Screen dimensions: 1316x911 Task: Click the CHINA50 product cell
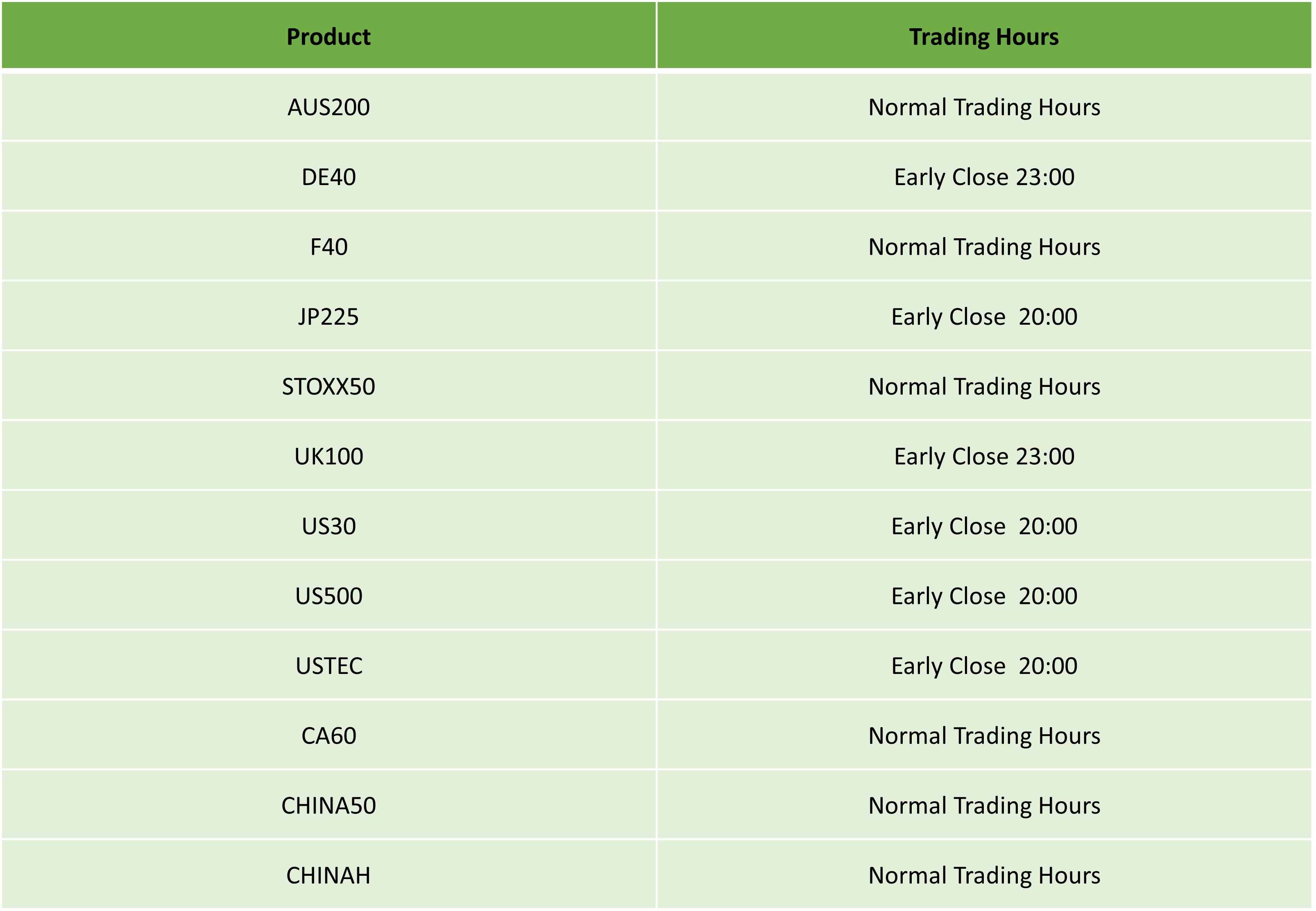tap(328, 805)
